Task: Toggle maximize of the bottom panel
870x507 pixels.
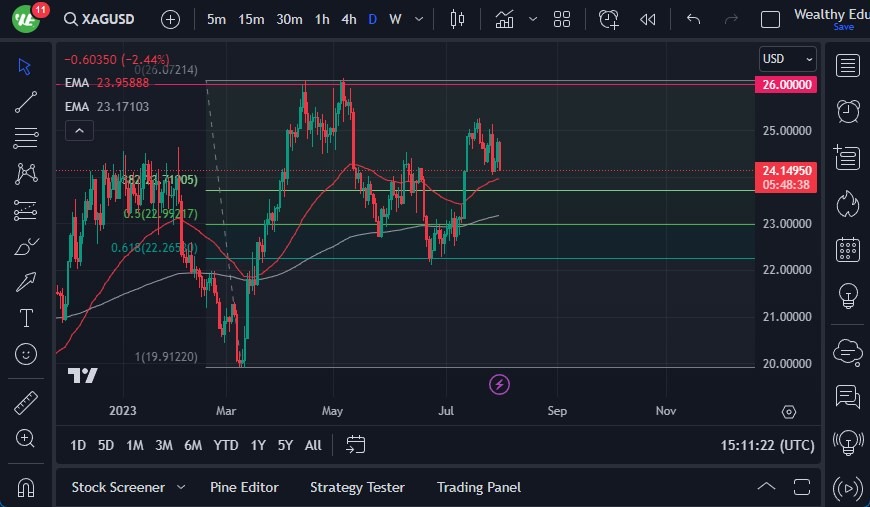Action: click(x=803, y=487)
